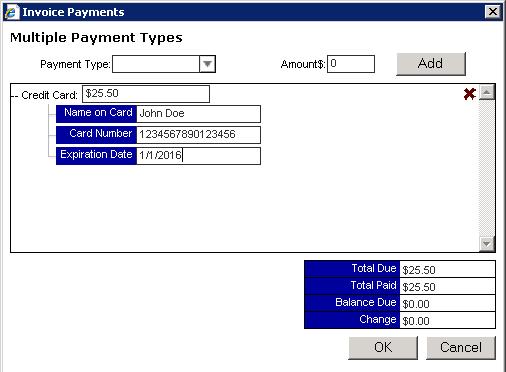Click the Name on Card field
This screenshot has height=372, width=506.
(x=199, y=114)
